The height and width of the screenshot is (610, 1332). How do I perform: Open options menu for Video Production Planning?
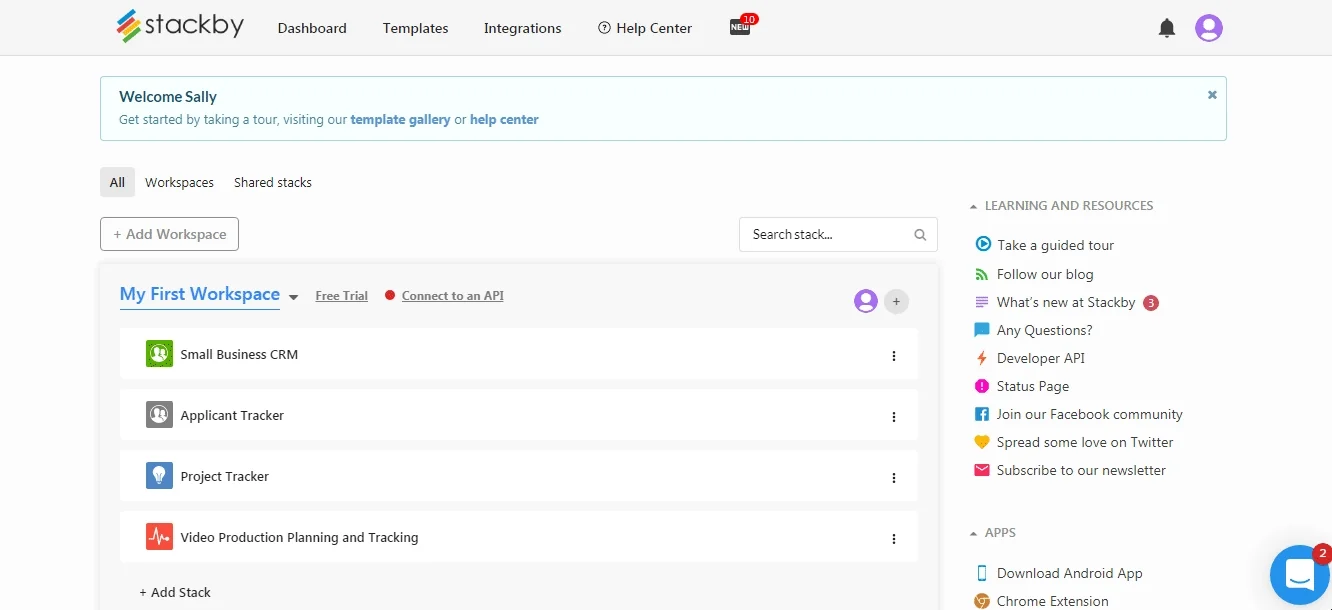click(x=894, y=539)
